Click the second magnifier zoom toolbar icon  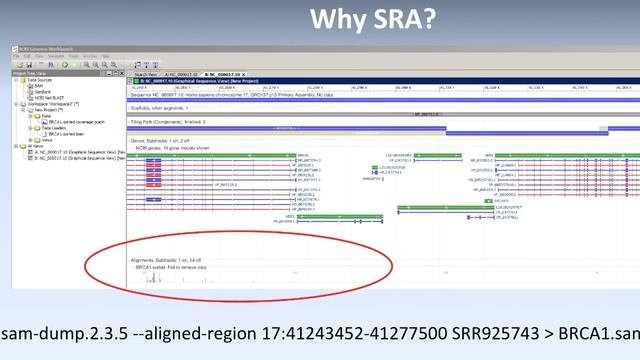tap(96, 65)
